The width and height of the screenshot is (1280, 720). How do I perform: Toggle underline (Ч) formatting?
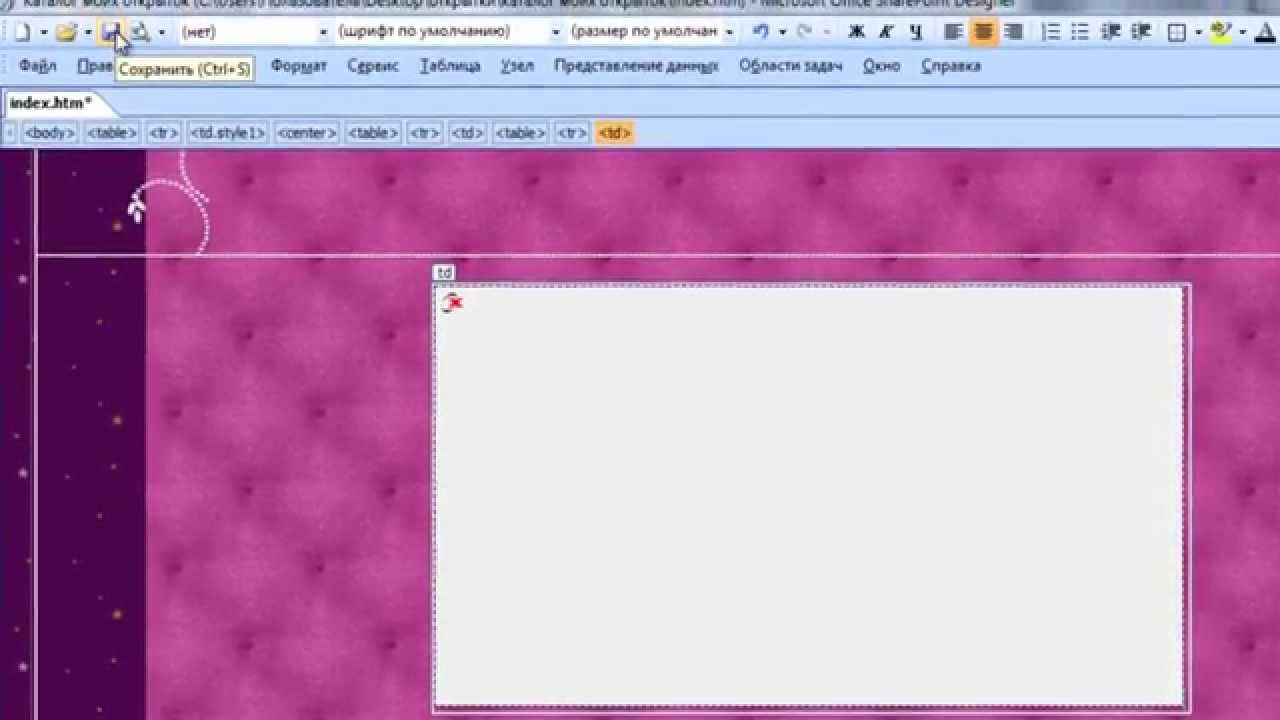[x=915, y=32]
